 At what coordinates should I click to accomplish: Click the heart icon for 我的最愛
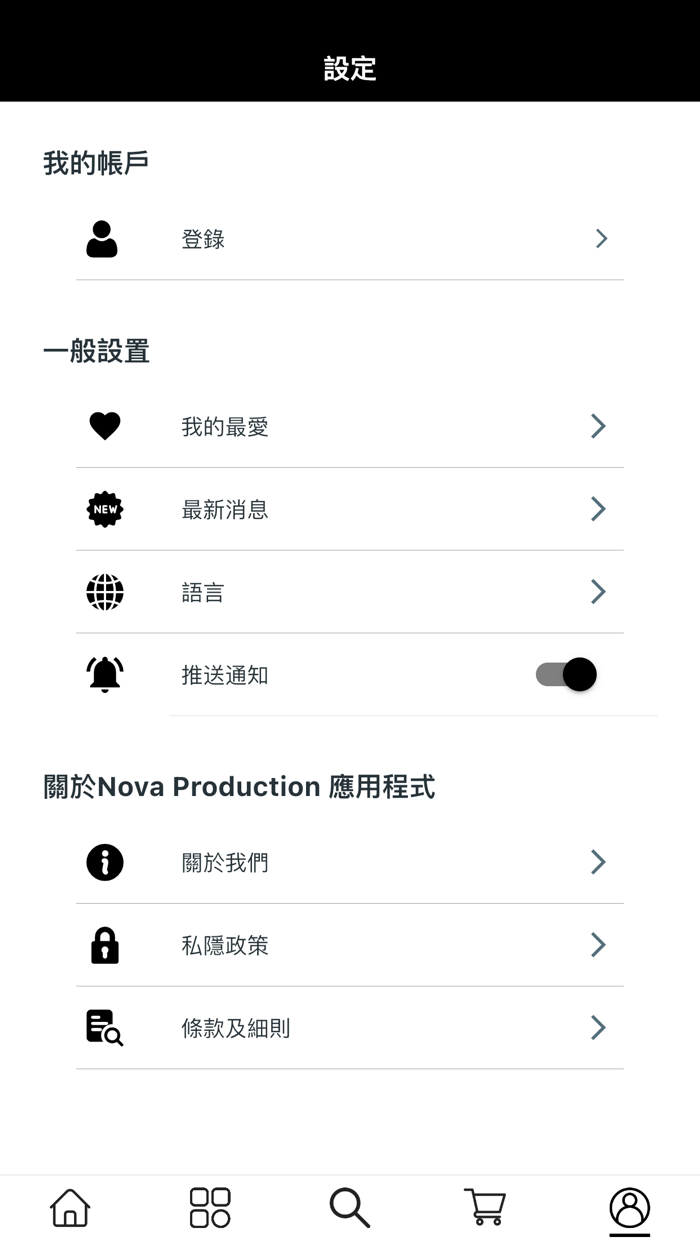(x=104, y=425)
